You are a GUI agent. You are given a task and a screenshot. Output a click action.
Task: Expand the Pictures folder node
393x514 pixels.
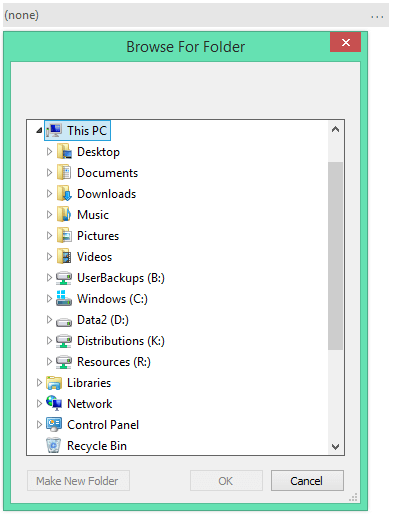pyautogui.click(x=49, y=236)
